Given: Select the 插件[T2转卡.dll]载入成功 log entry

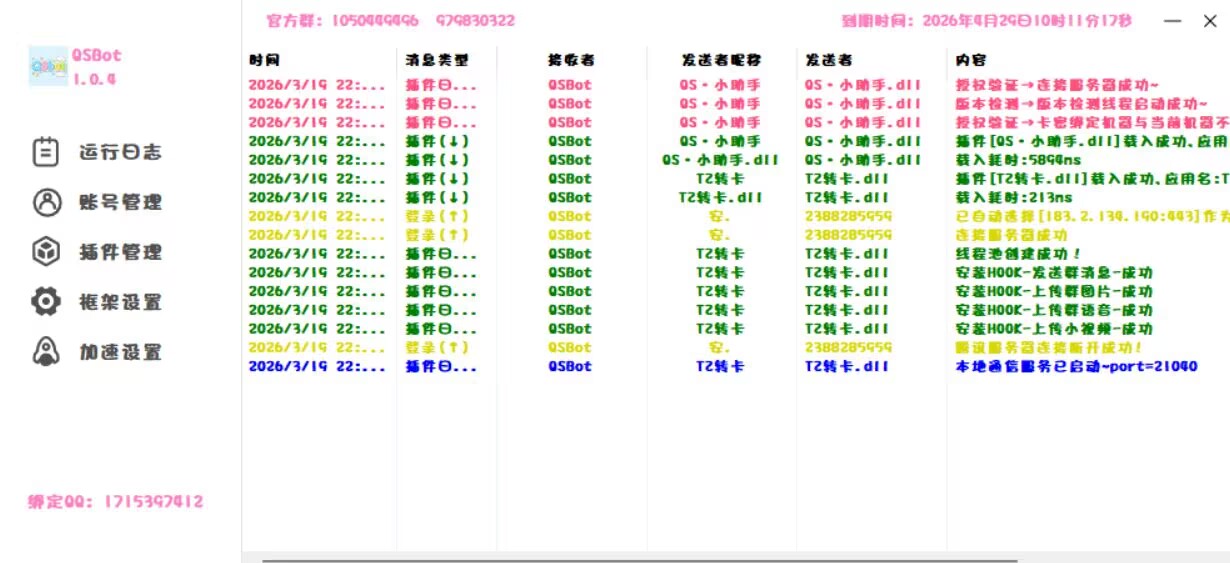Looking at the screenshot, I should pyautogui.click(x=736, y=179).
